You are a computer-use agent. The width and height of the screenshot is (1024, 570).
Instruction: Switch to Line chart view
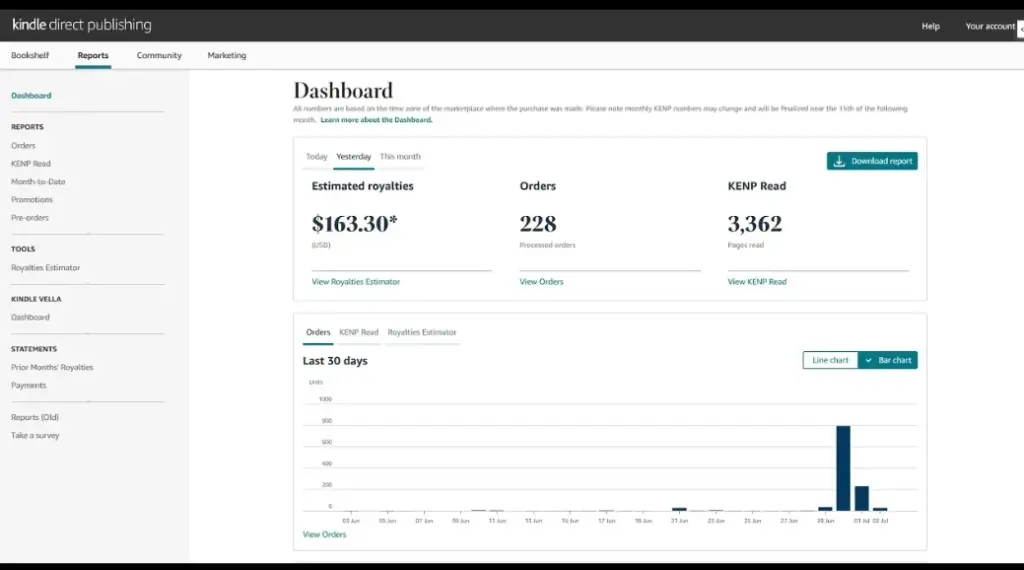point(830,360)
